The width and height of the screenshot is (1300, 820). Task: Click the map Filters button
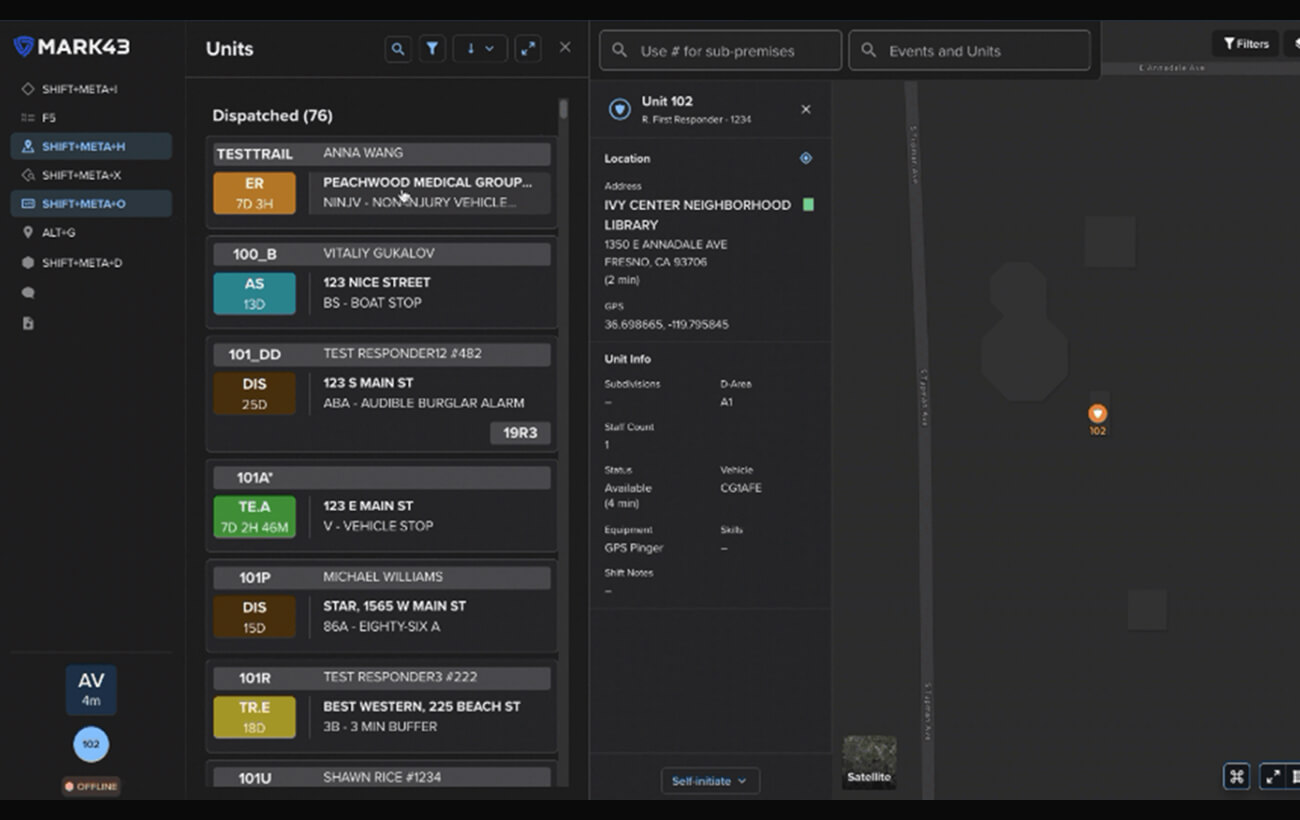click(x=1245, y=44)
